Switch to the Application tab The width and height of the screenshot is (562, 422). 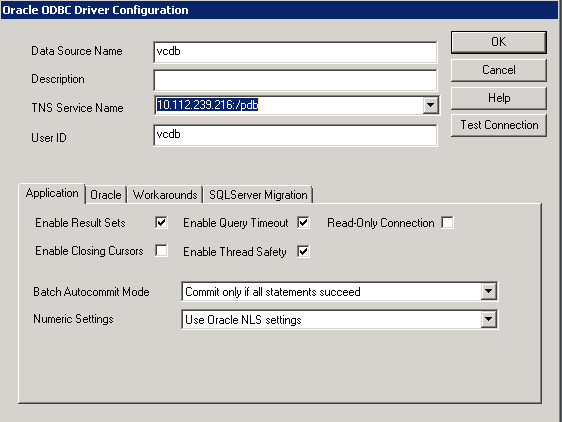52,193
